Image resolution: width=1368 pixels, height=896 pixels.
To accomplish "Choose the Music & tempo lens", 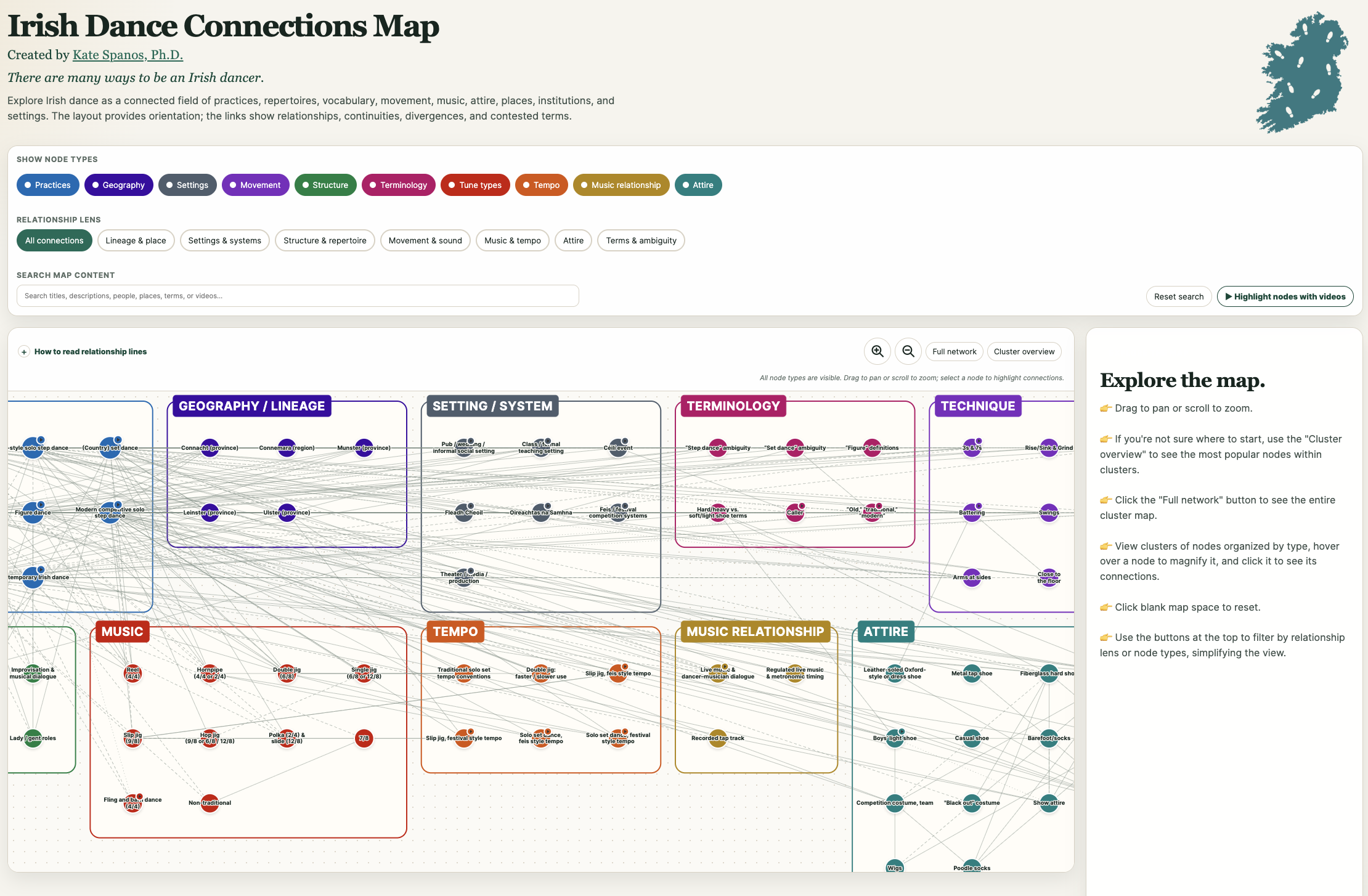I will point(513,240).
